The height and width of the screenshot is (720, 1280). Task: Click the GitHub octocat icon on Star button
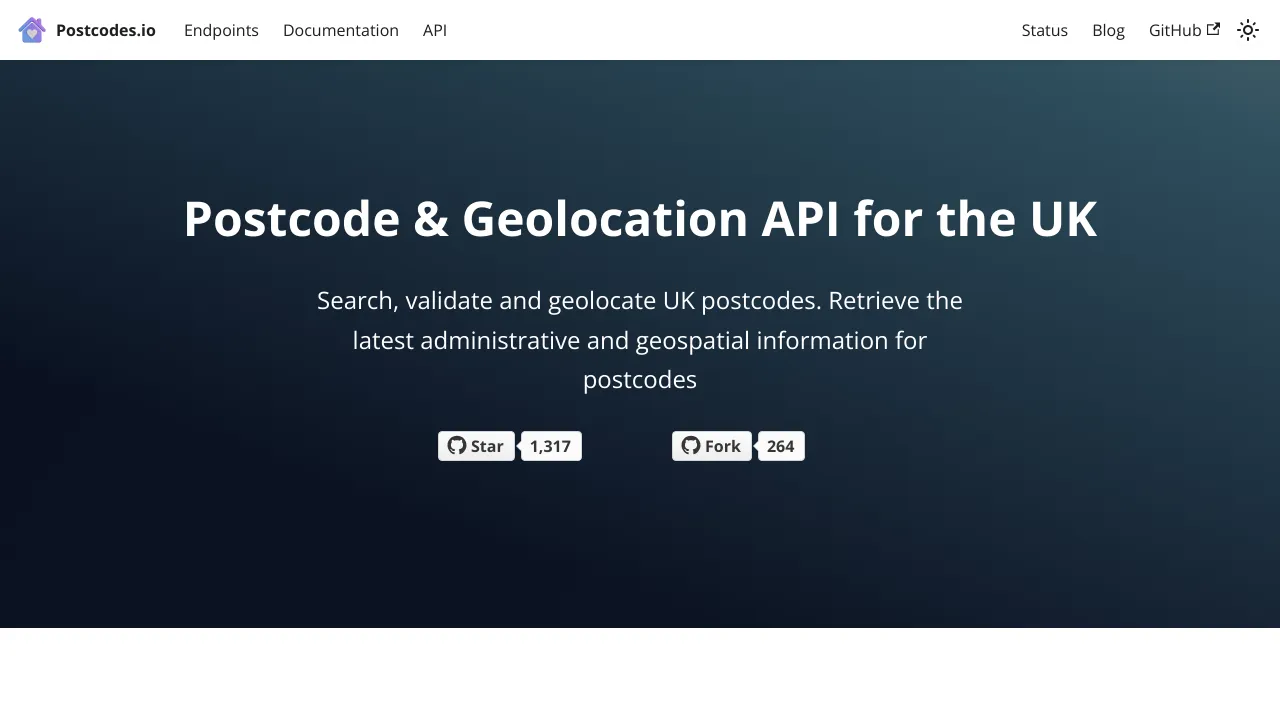coord(457,446)
